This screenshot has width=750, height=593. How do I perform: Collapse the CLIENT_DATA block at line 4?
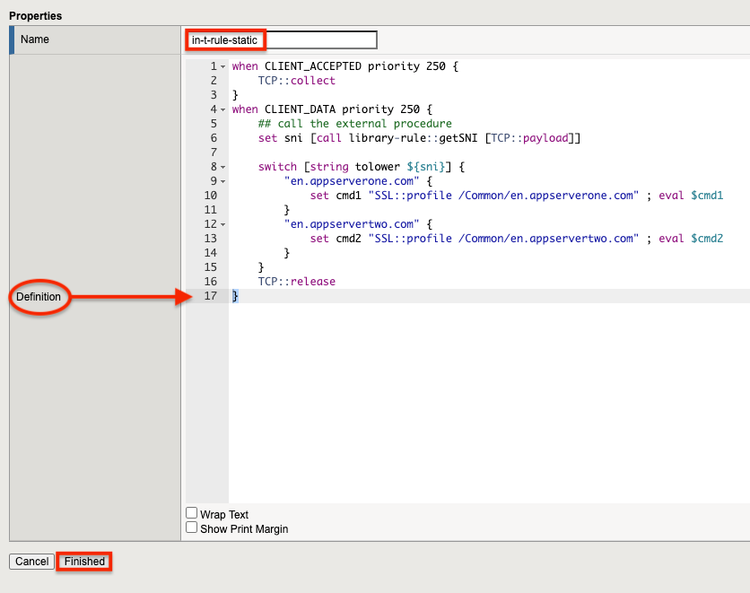pyautogui.click(x=223, y=110)
